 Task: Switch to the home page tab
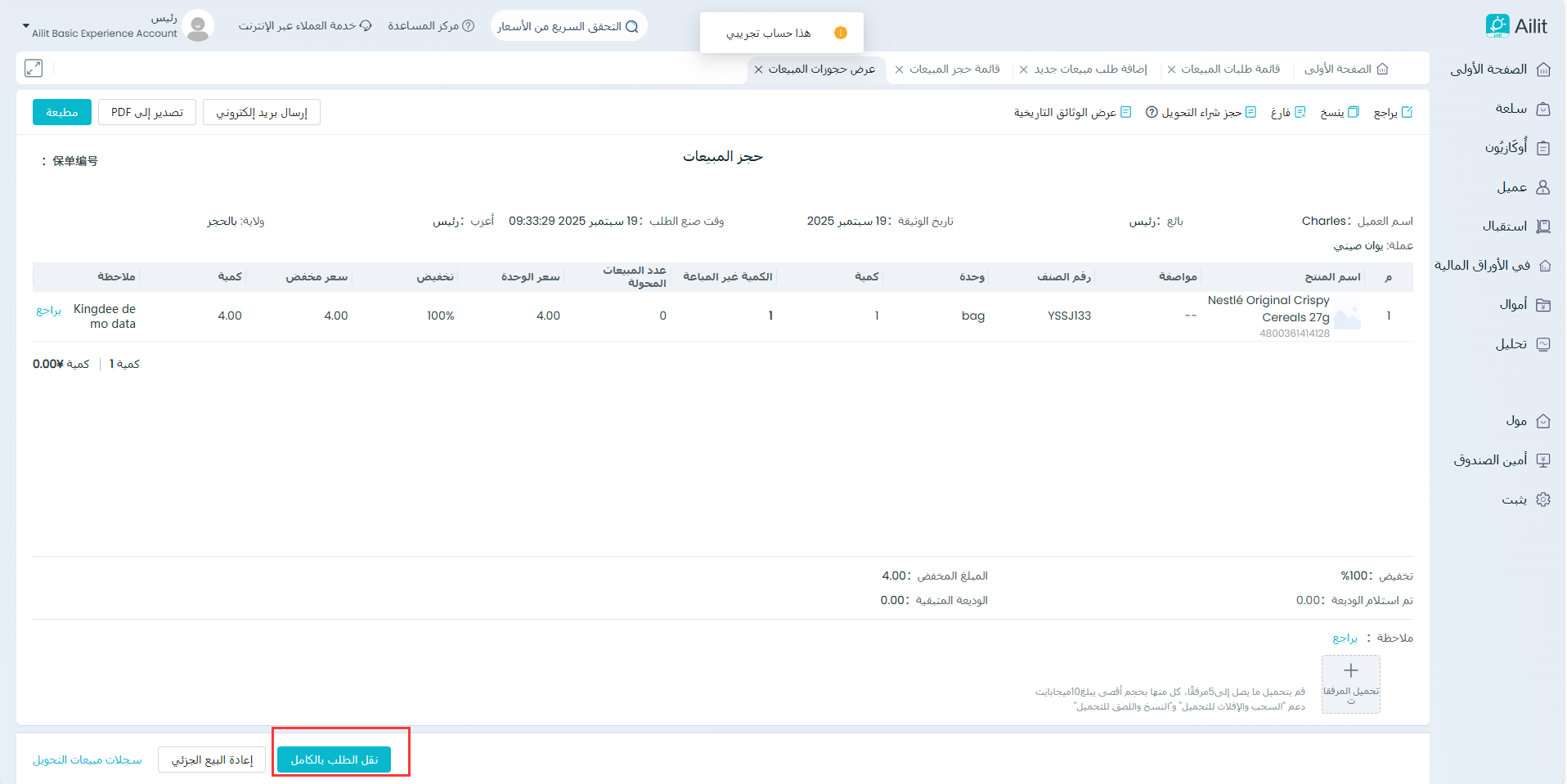click(x=1345, y=69)
